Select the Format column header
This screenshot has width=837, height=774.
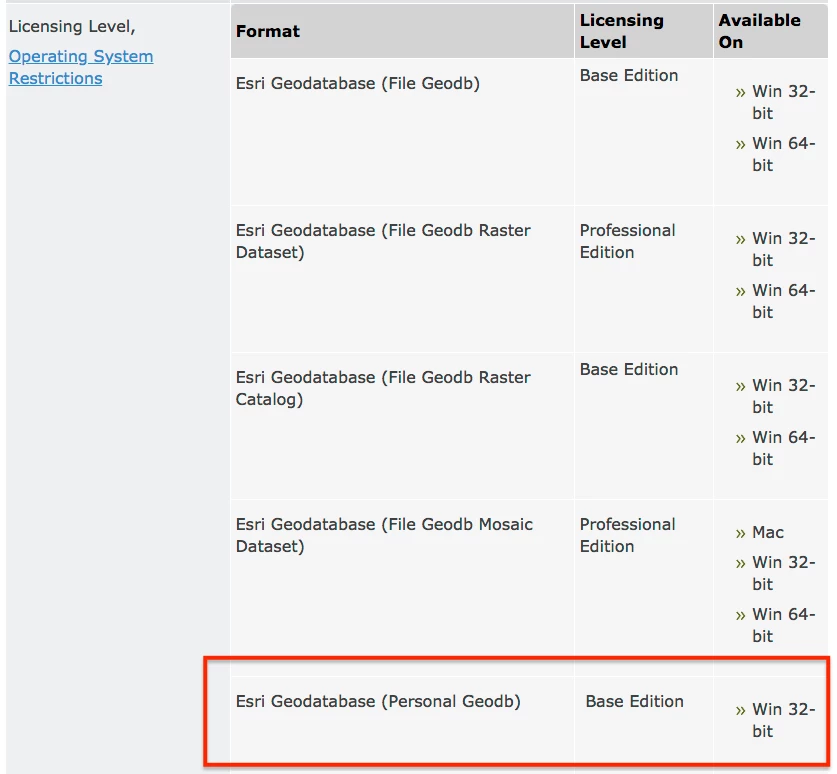[x=402, y=31]
